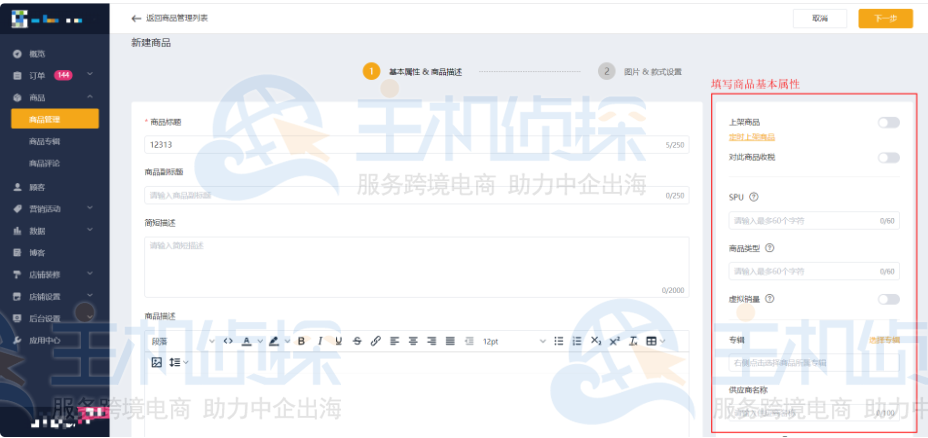Toggle the 对此商品收税 switch
The image size is (928, 438).
888,157
